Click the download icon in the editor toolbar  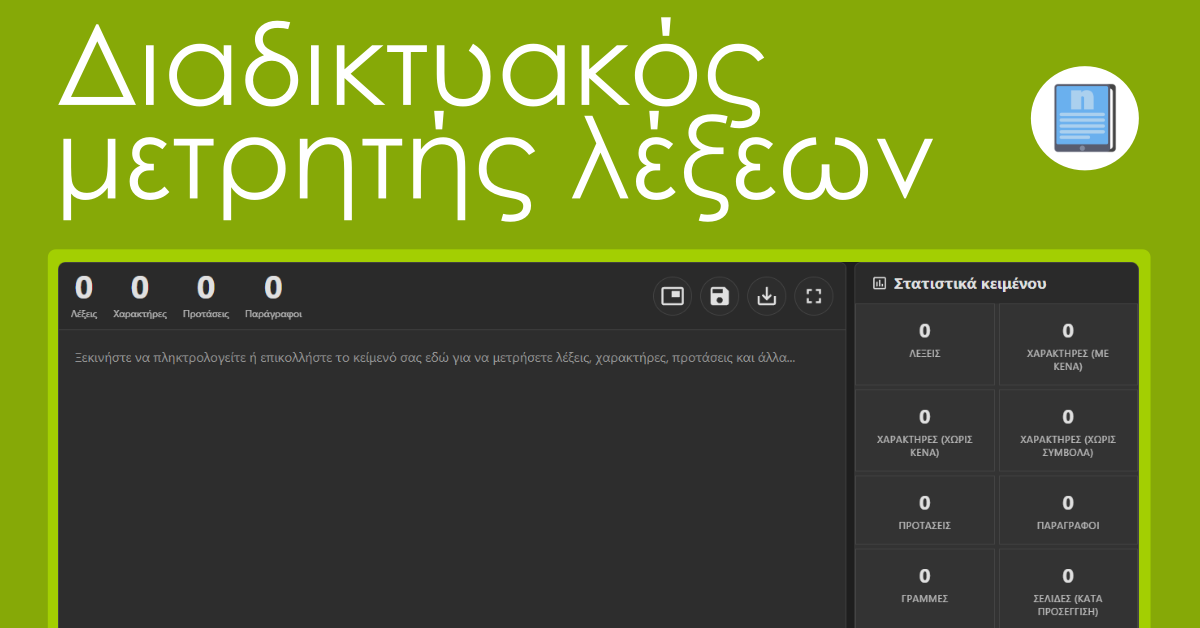click(x=766, y=296)
